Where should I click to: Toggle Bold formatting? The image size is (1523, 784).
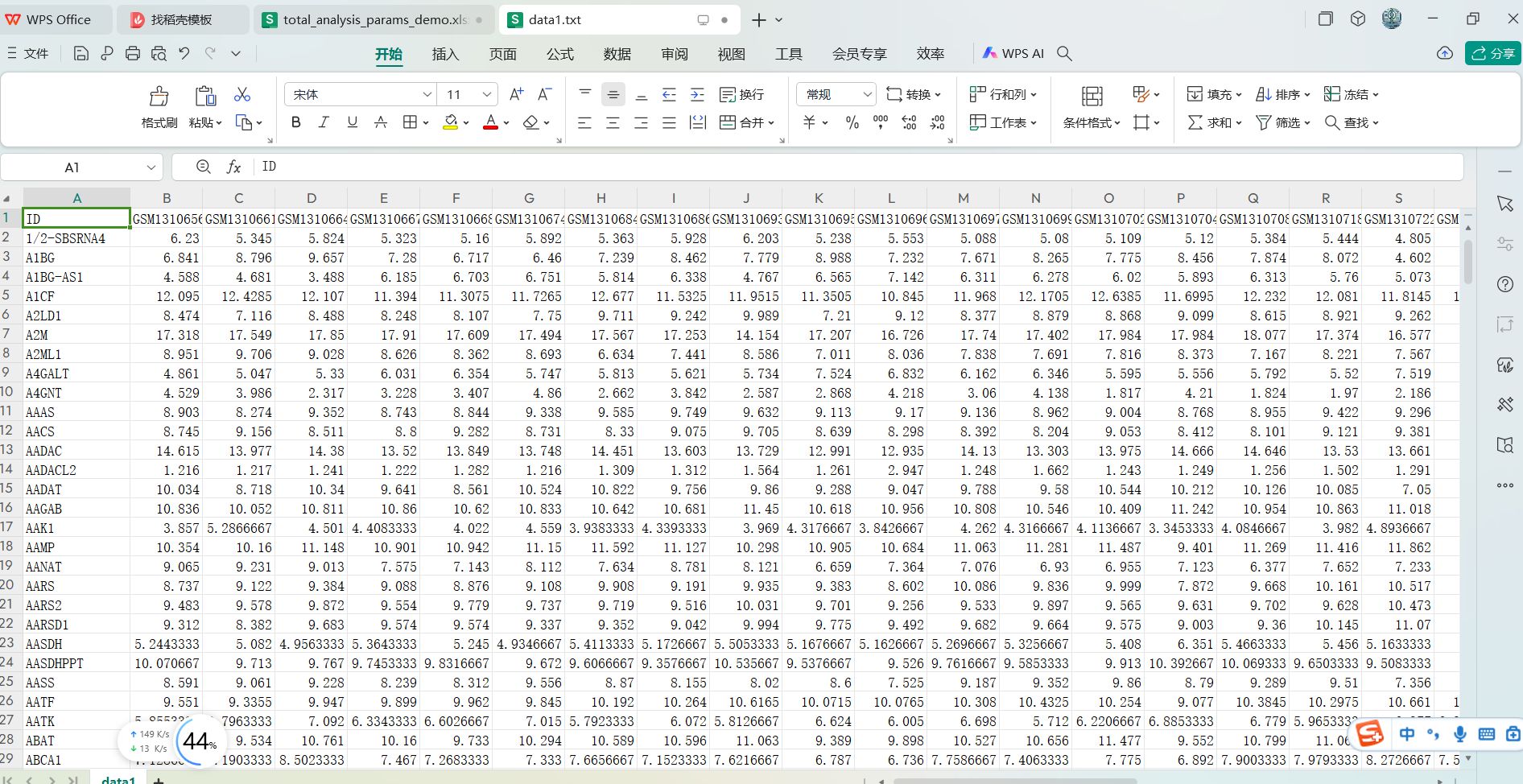coord(295,122)
